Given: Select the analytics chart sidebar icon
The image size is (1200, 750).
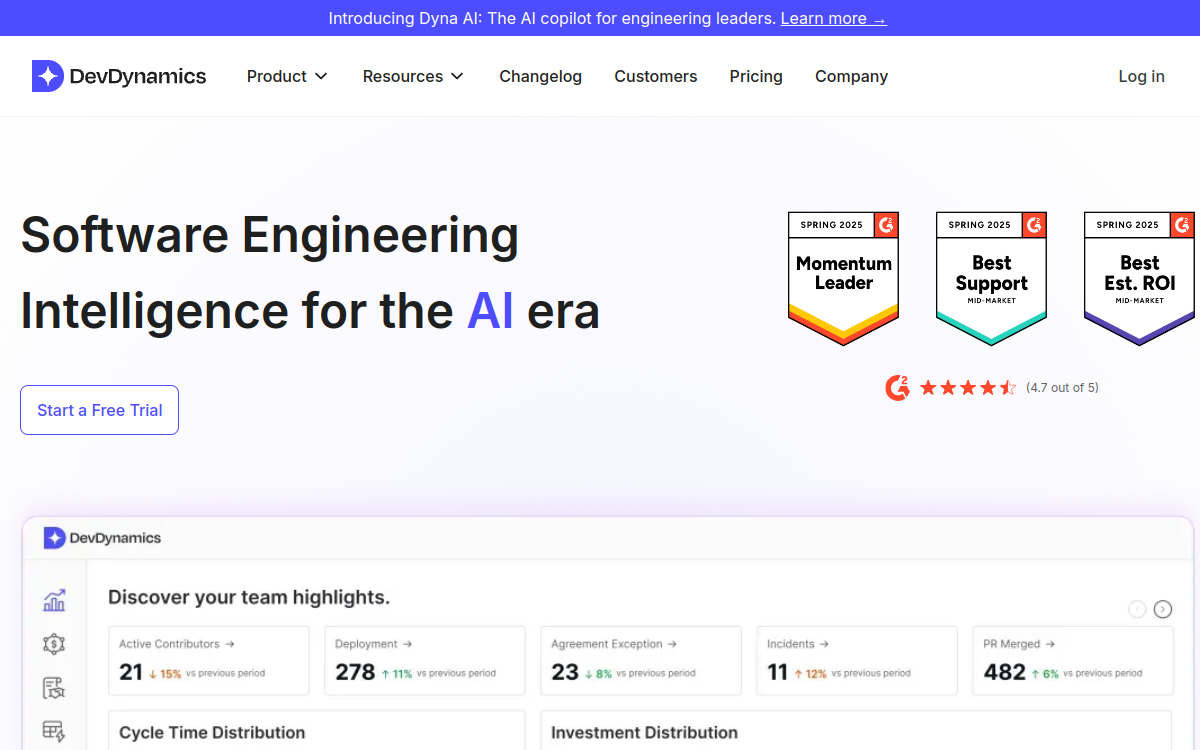Looking at the screenshot, I should coord(54,600).
